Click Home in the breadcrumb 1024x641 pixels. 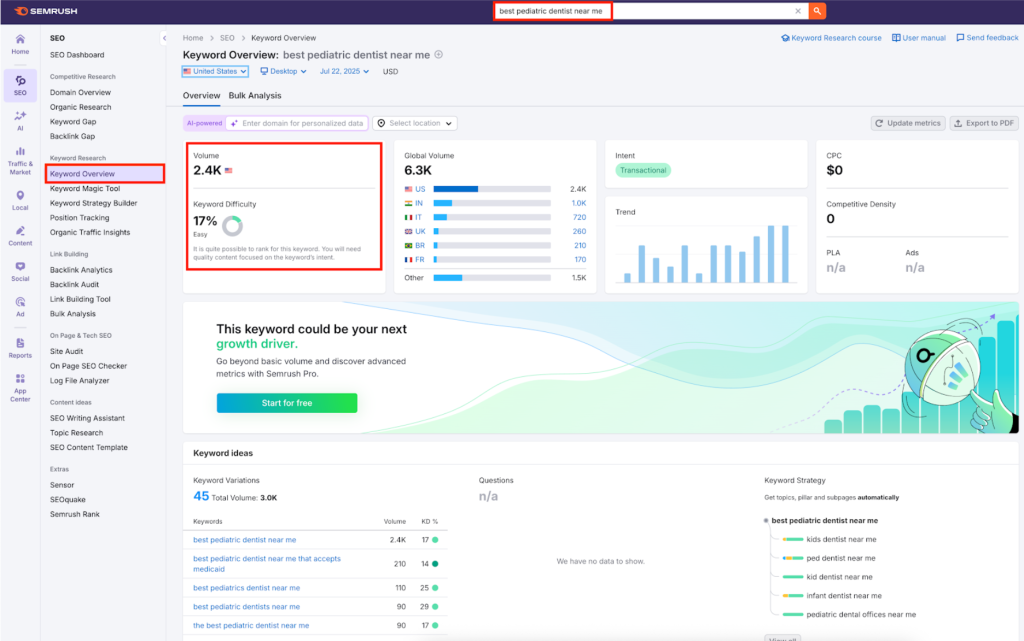[x=193, y=38]
